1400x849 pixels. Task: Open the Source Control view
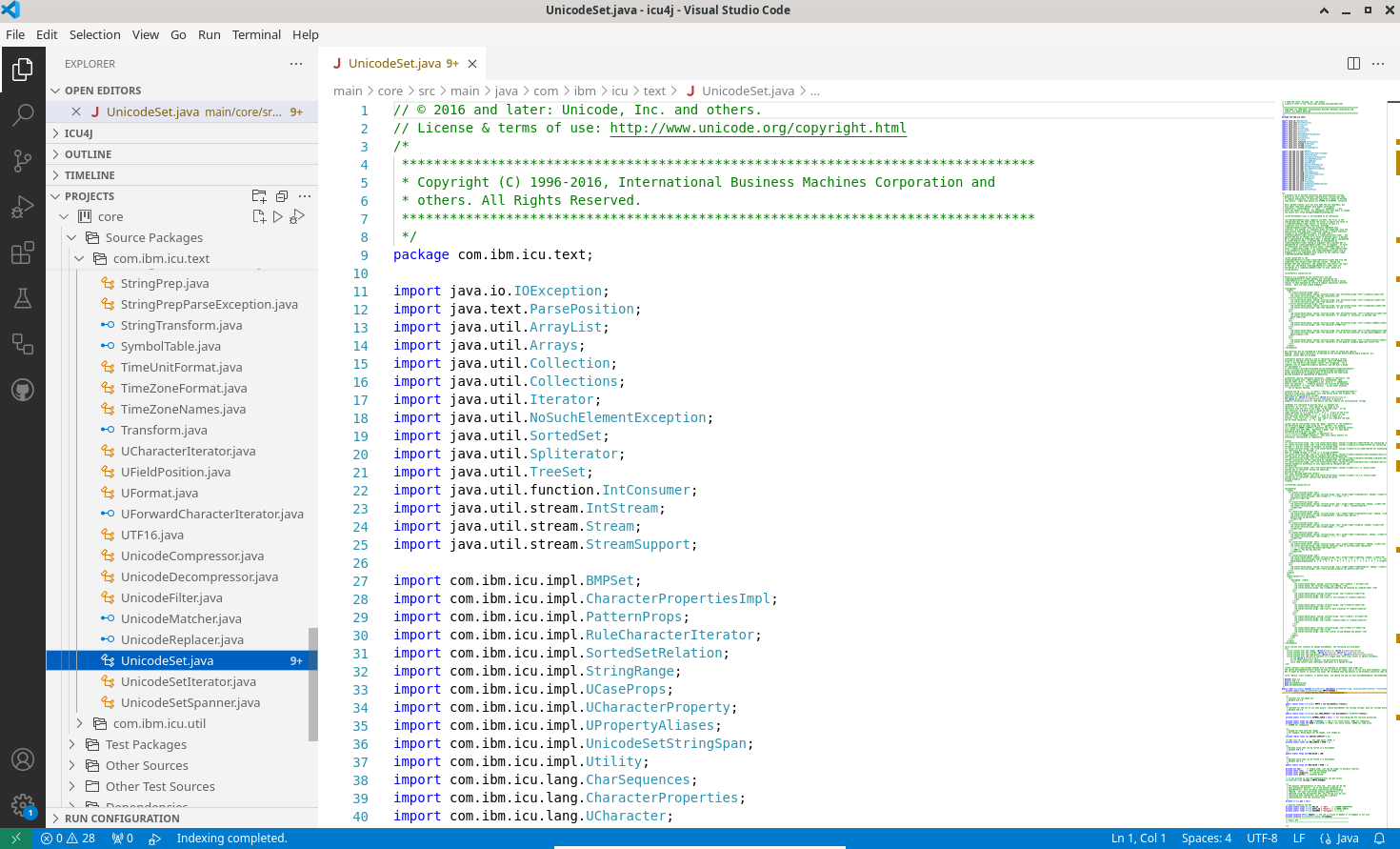(x=23, y=161)
